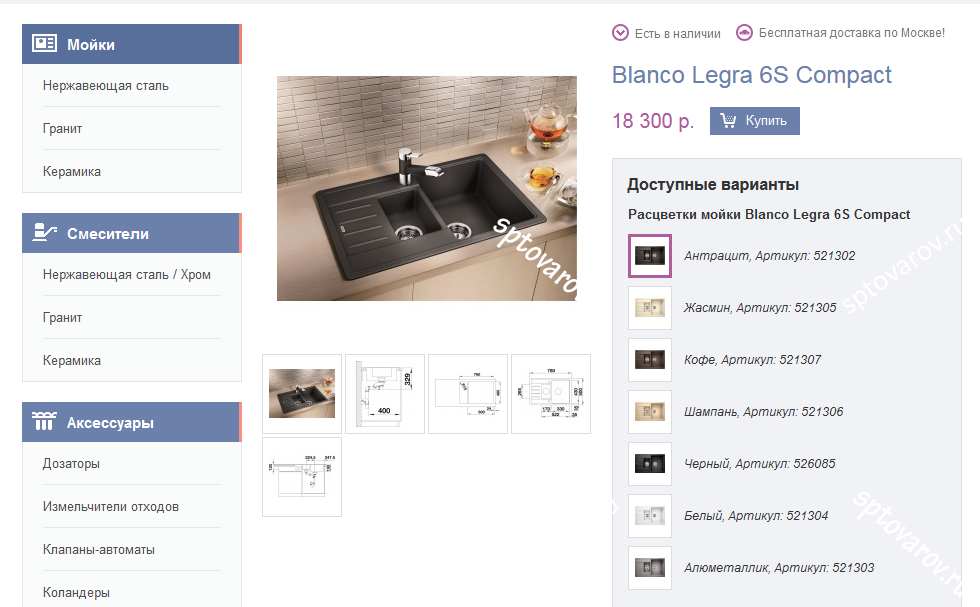
Task: Select the fourth top-view dimension drawing thumbnail
Action: click(551, 394)
